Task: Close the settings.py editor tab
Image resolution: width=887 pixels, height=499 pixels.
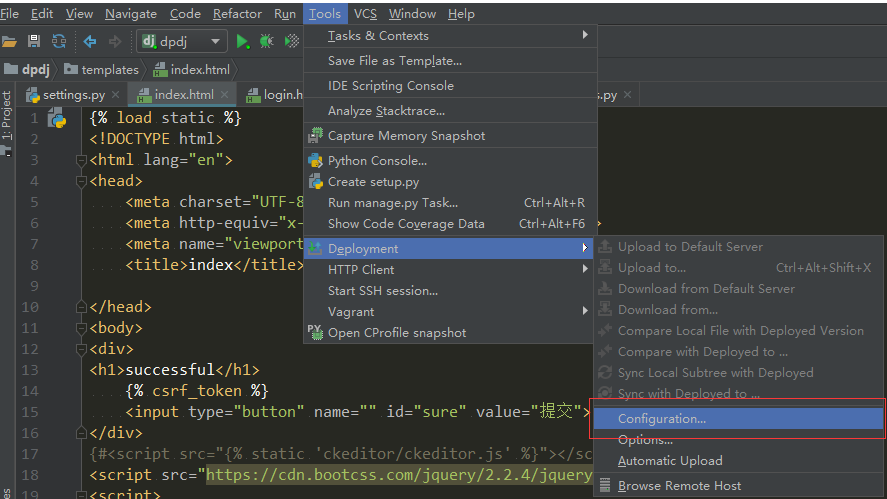Action: pyautogui.click(x=118, y=95)
